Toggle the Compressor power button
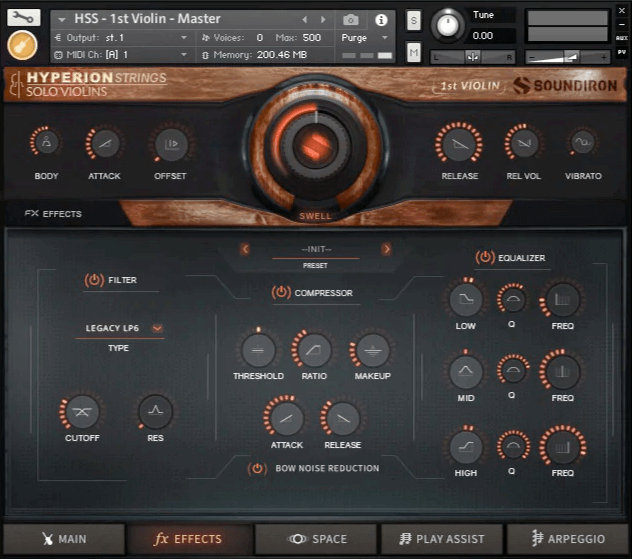The width and height of the screenshot is (632, 559). coord(281,292)
